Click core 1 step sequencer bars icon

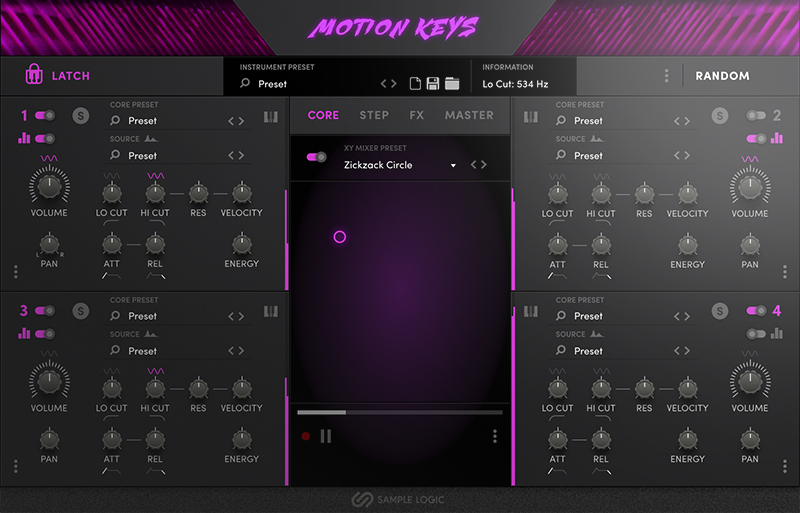point(24,138)
